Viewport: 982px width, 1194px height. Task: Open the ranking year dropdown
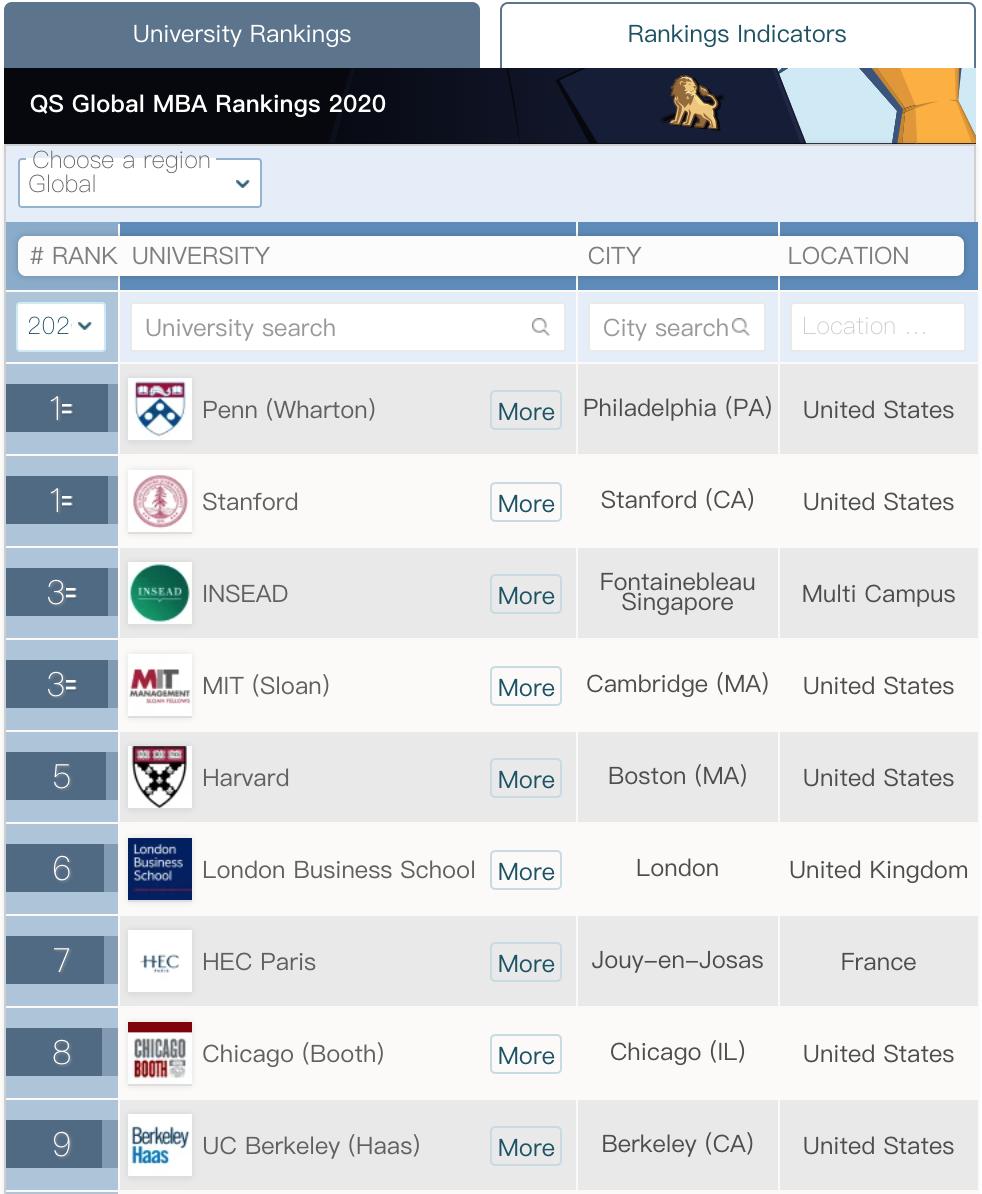click(x=60, y=326)
